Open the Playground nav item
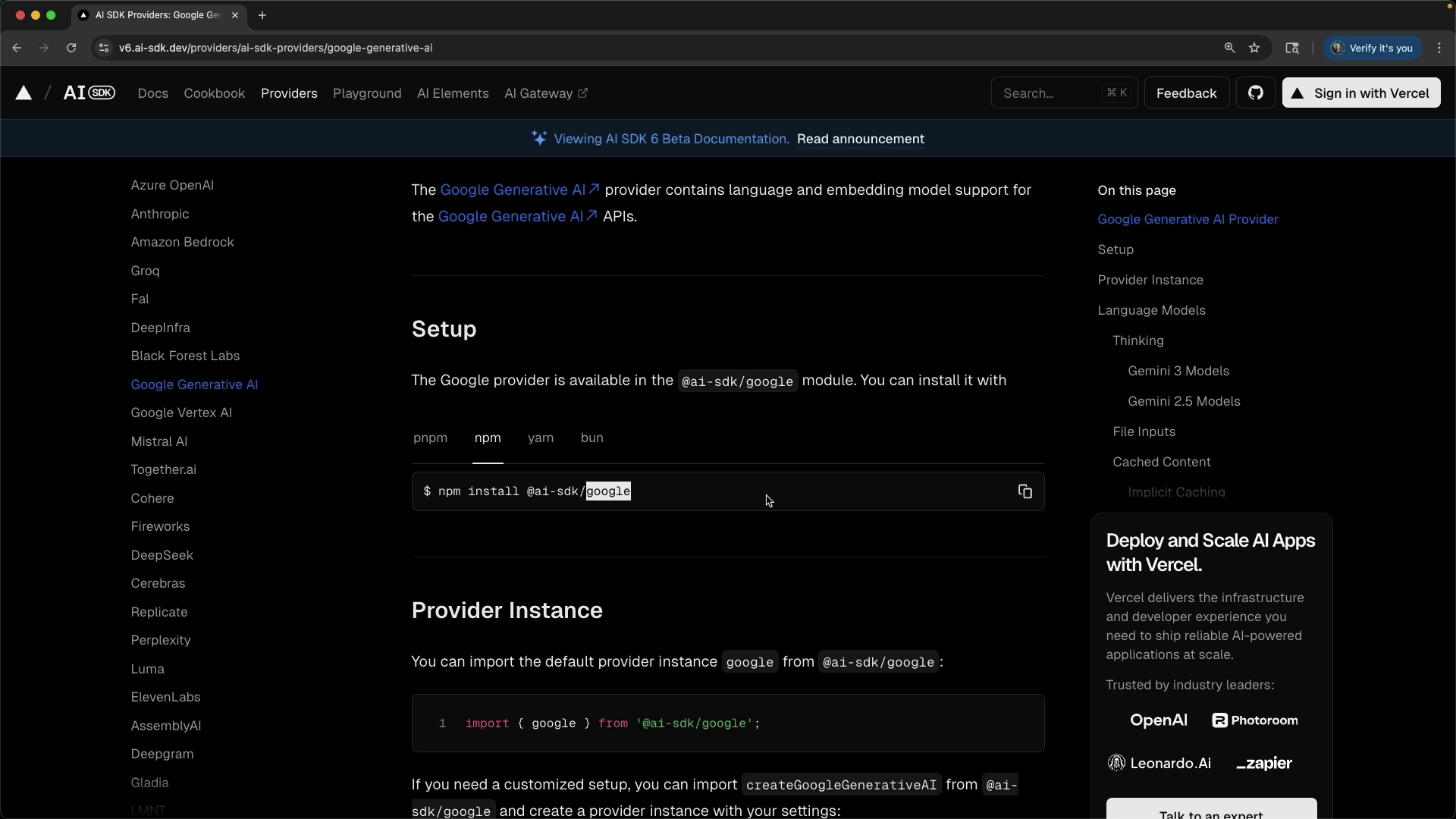Screen dimensions: 1456x819 point(367,93)
